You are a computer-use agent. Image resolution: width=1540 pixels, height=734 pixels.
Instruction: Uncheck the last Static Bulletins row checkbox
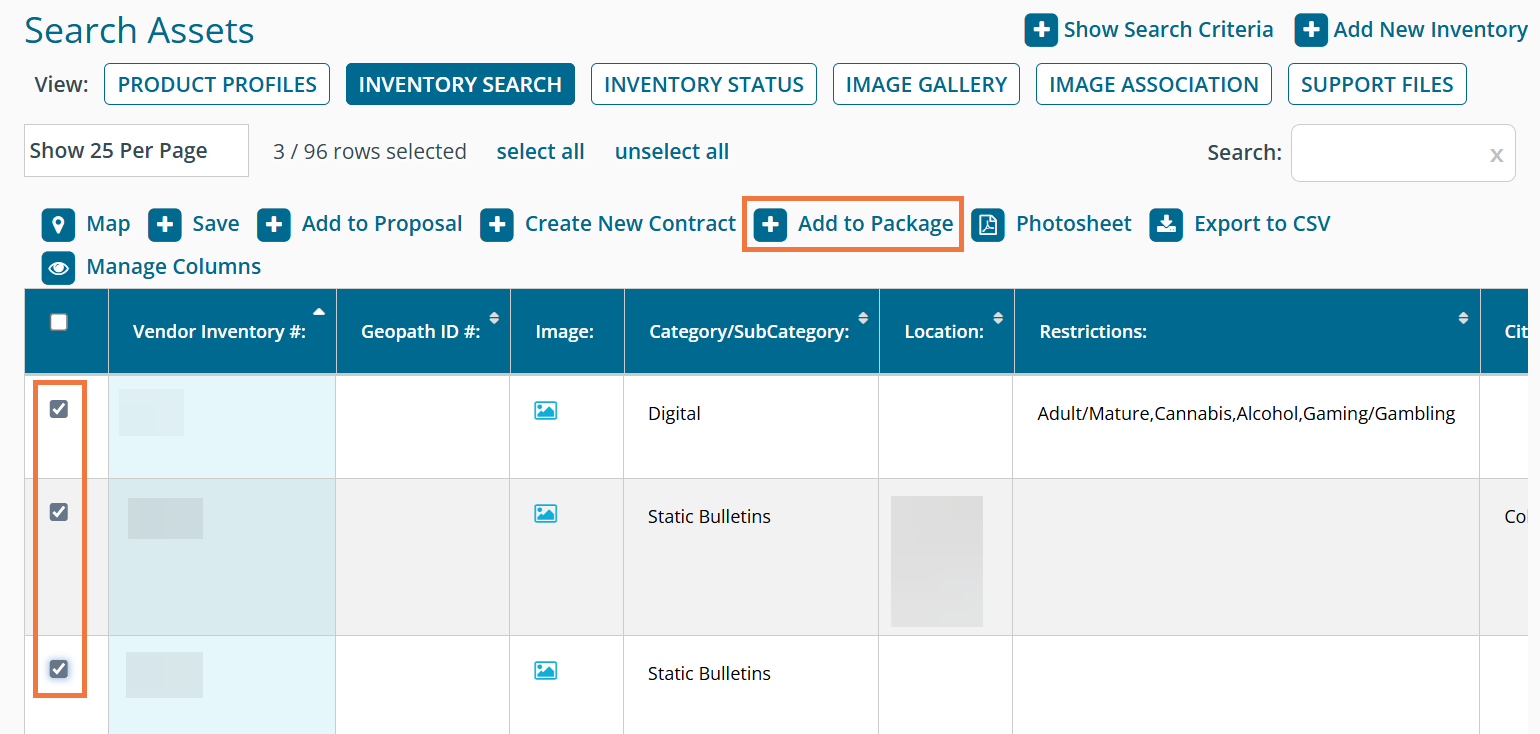pos(59,668)
